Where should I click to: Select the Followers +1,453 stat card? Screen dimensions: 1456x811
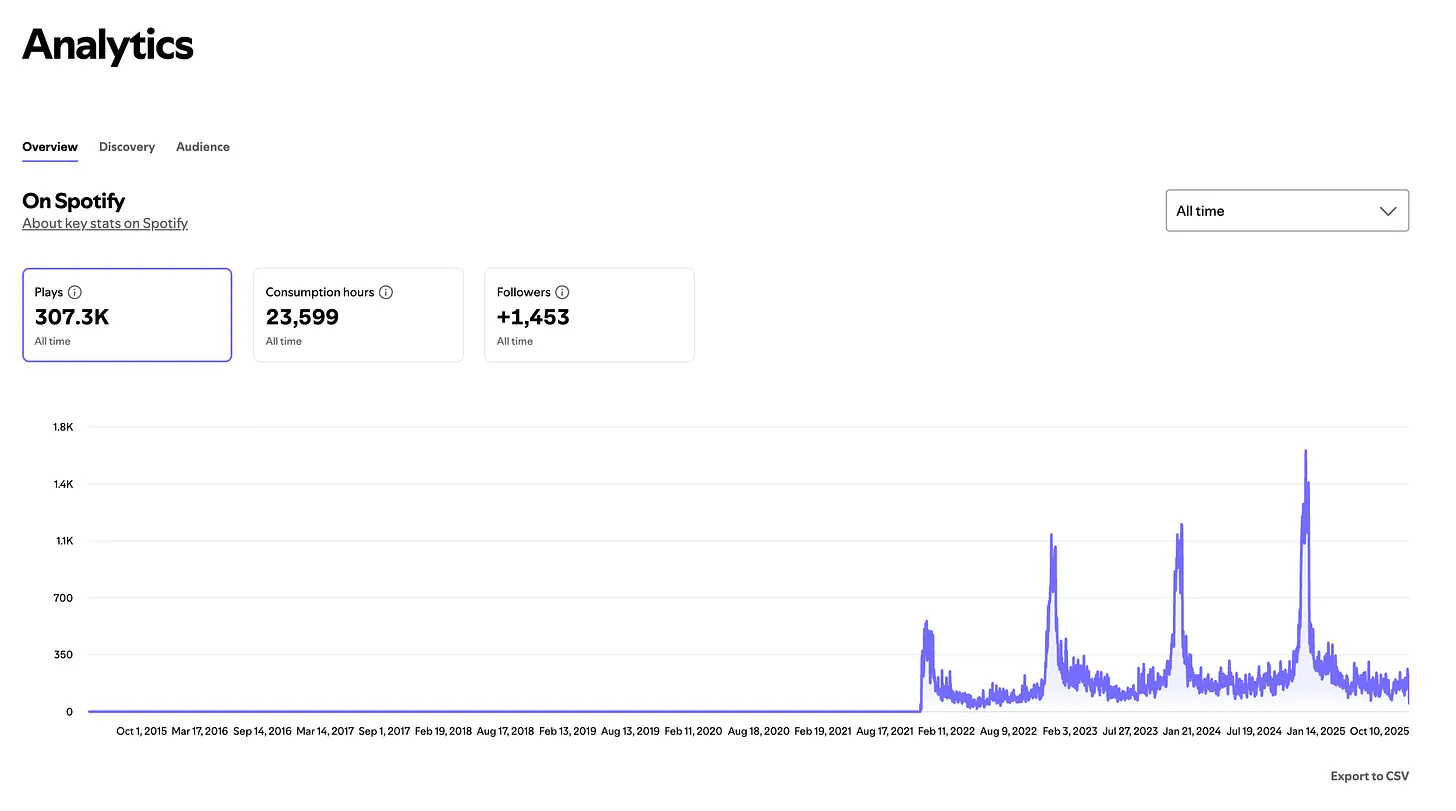(x=589, y=315)
